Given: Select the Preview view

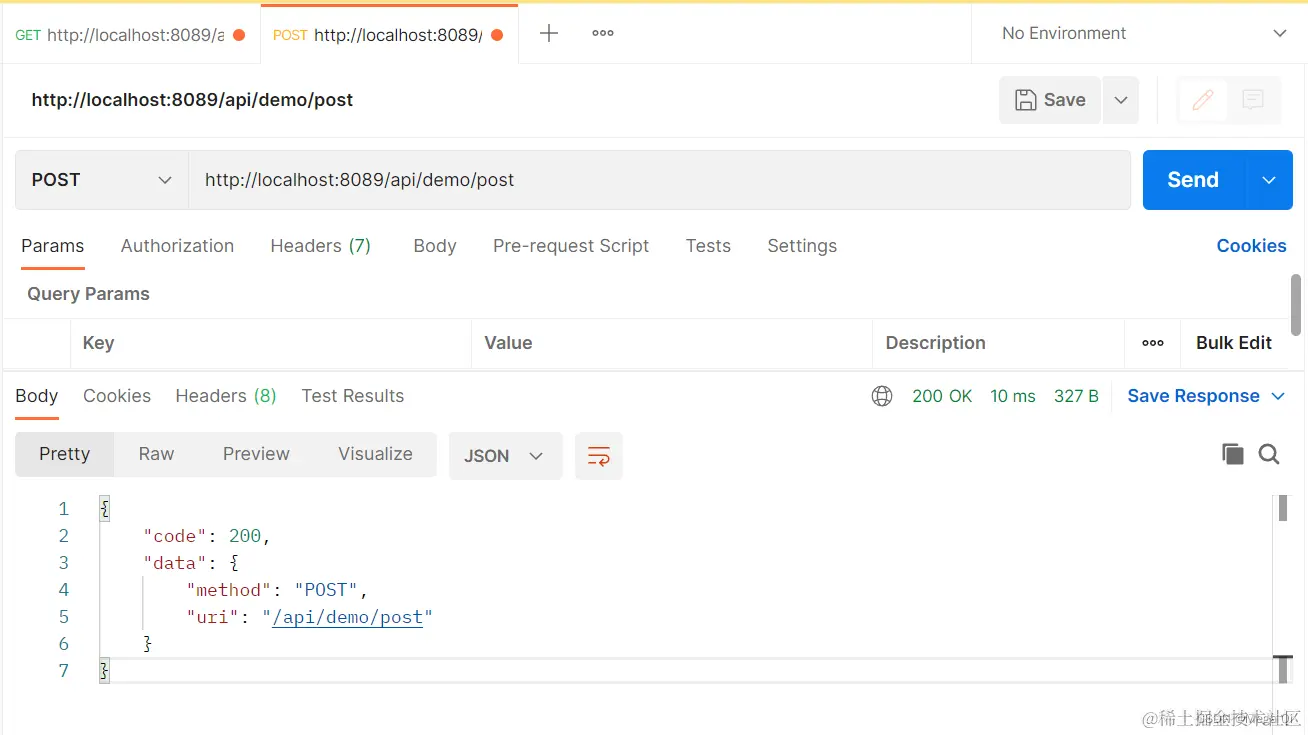Looking at the screenshot, I should coord(256,454).
